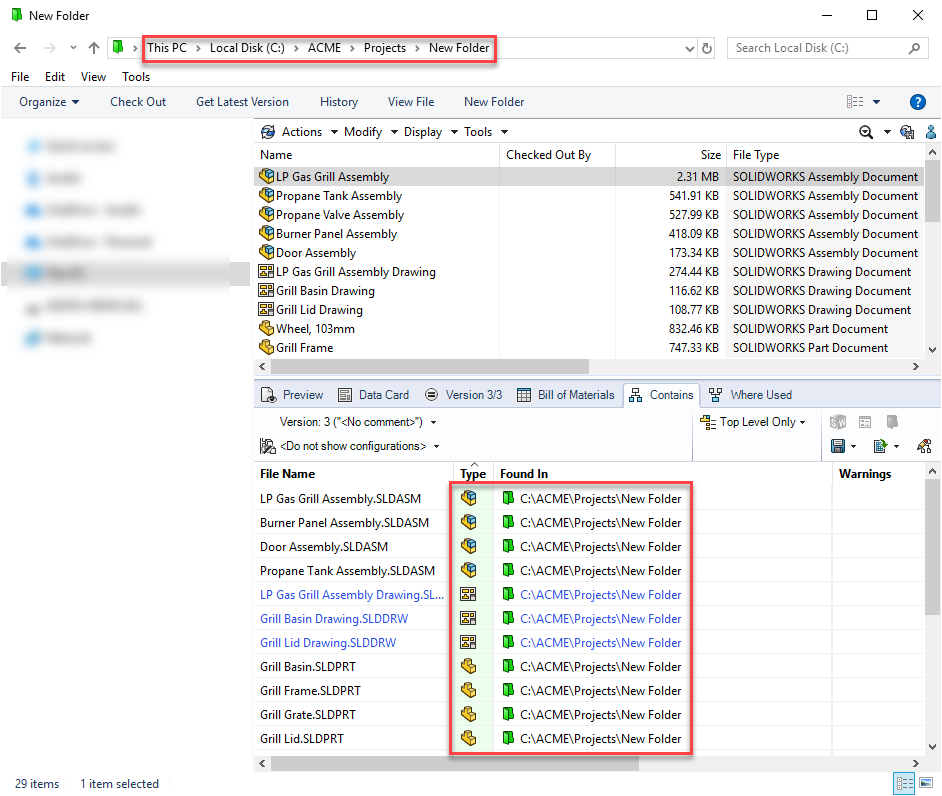The width and height of the screenshot is (942, 796).
Task: Open the export icon dropdown arrow
Action: (896, 447)
